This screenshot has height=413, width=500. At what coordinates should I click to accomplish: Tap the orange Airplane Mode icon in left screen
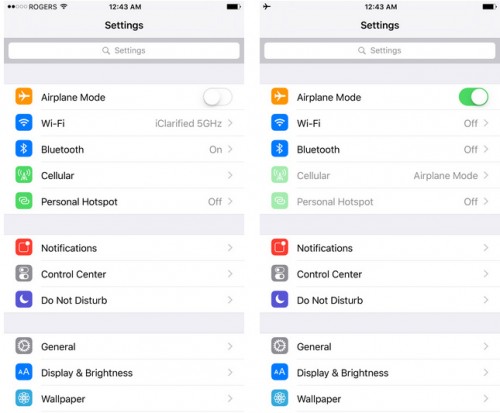click(24, 96)
